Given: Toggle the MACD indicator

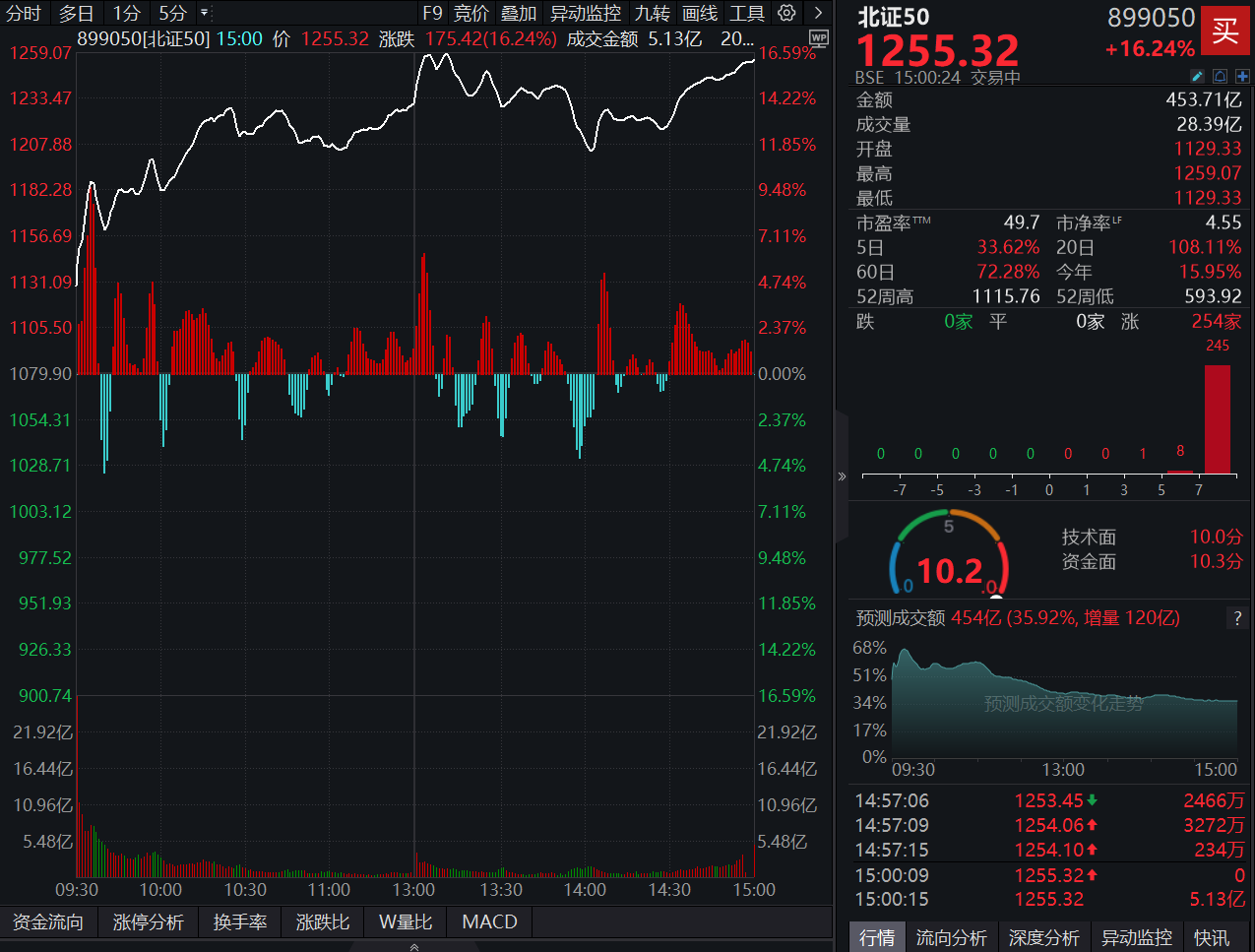Looking at the screenshot, I should click(489, 921).
